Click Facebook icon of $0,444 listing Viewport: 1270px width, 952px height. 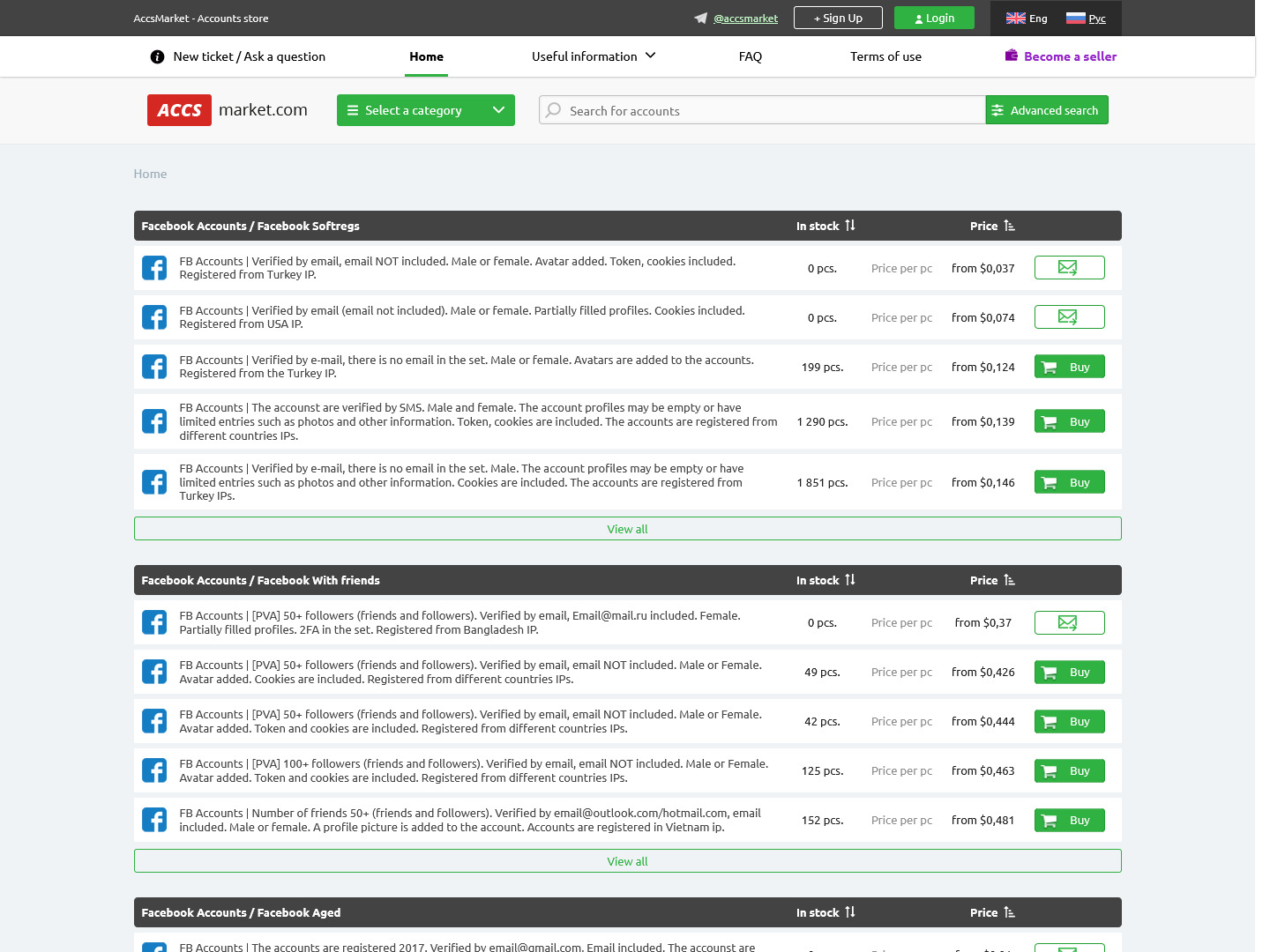point(154,721)
